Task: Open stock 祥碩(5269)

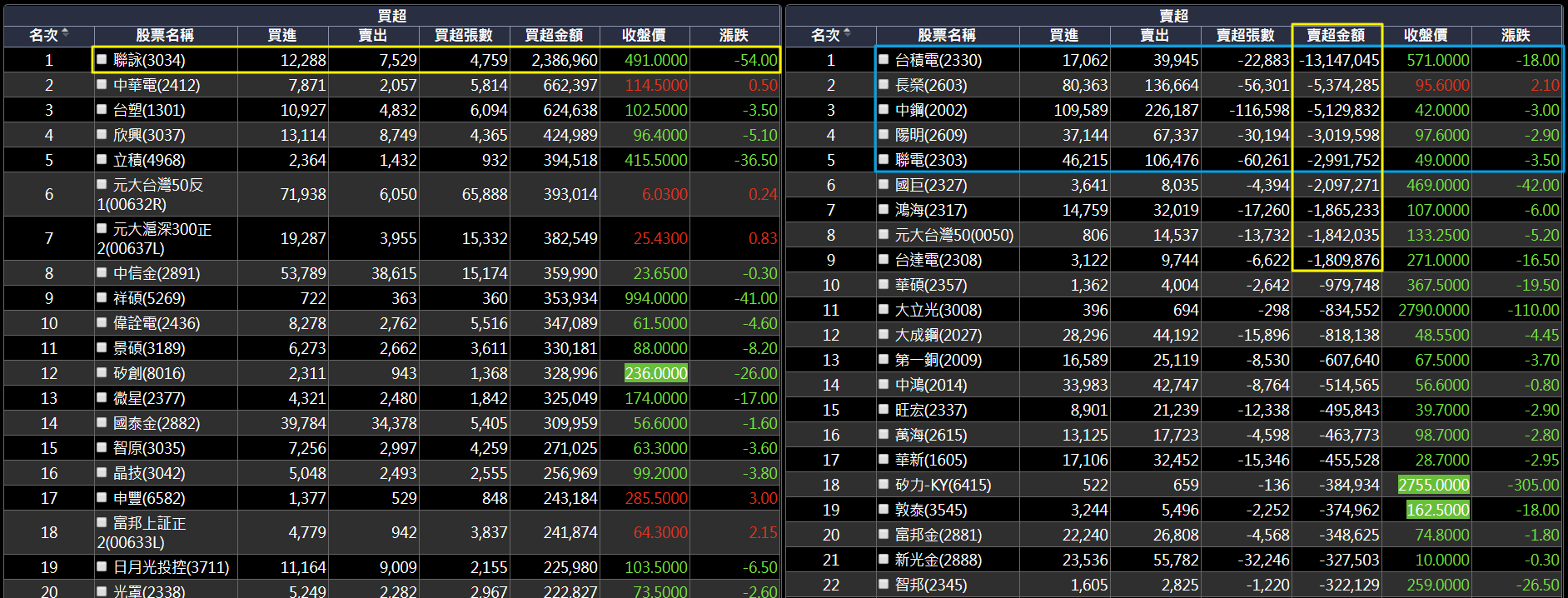Action: click(149, 298)
